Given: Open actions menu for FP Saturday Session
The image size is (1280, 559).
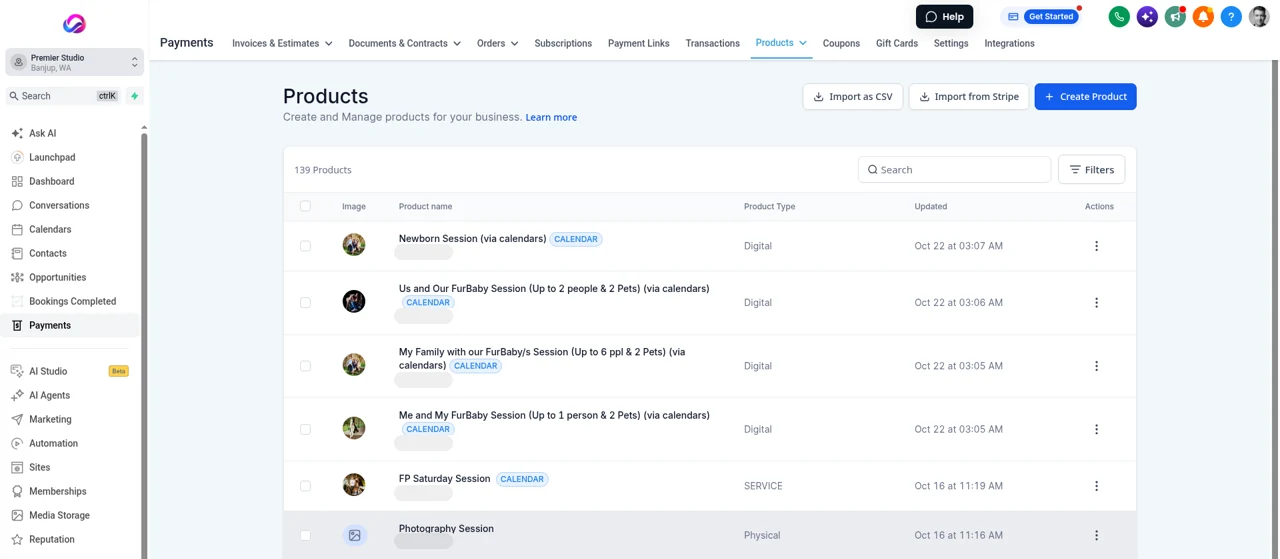Looking at the screenshot, I should (1096, 486).
